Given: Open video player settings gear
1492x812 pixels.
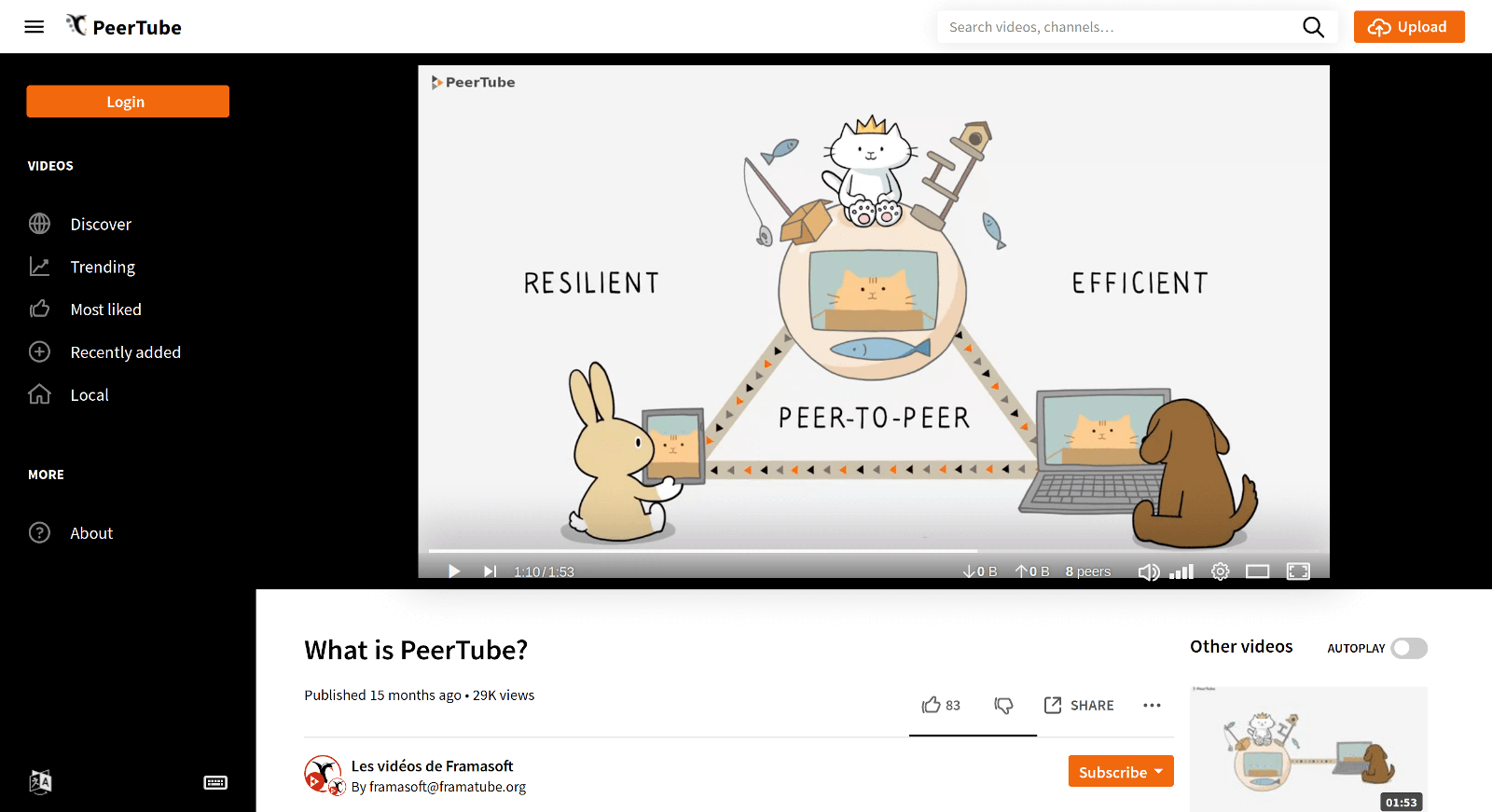Looking at the screenshot, I should pos(1220,571).
